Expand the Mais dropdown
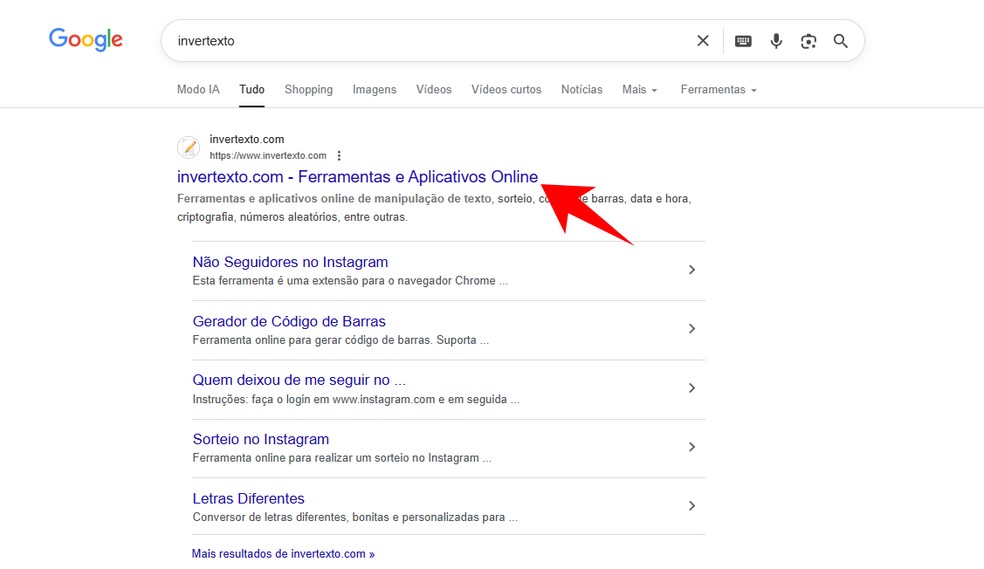The width and height of the screenshot is (984, 569). [x=639, y=89]
